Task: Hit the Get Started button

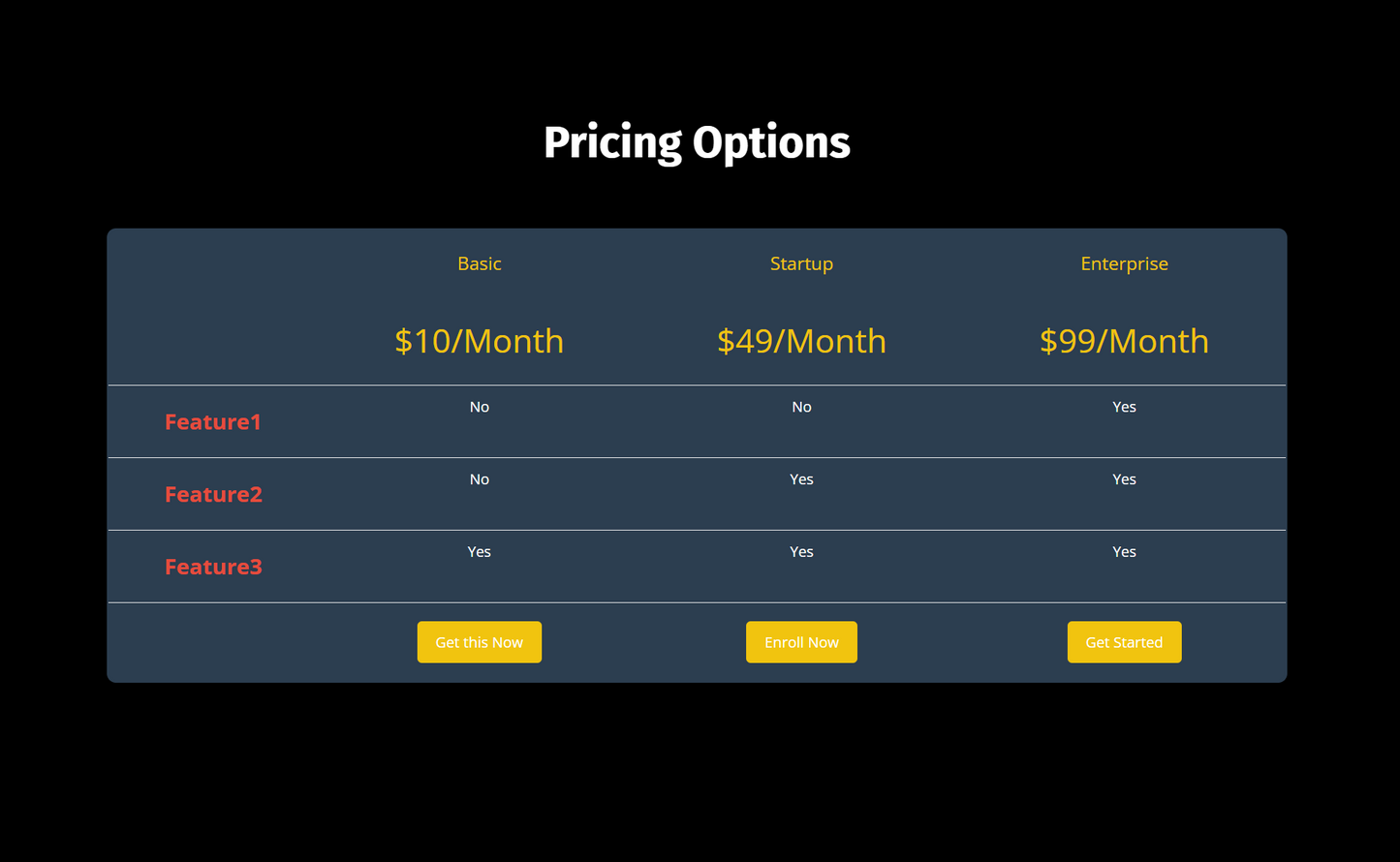Action: click(1124, 642)
